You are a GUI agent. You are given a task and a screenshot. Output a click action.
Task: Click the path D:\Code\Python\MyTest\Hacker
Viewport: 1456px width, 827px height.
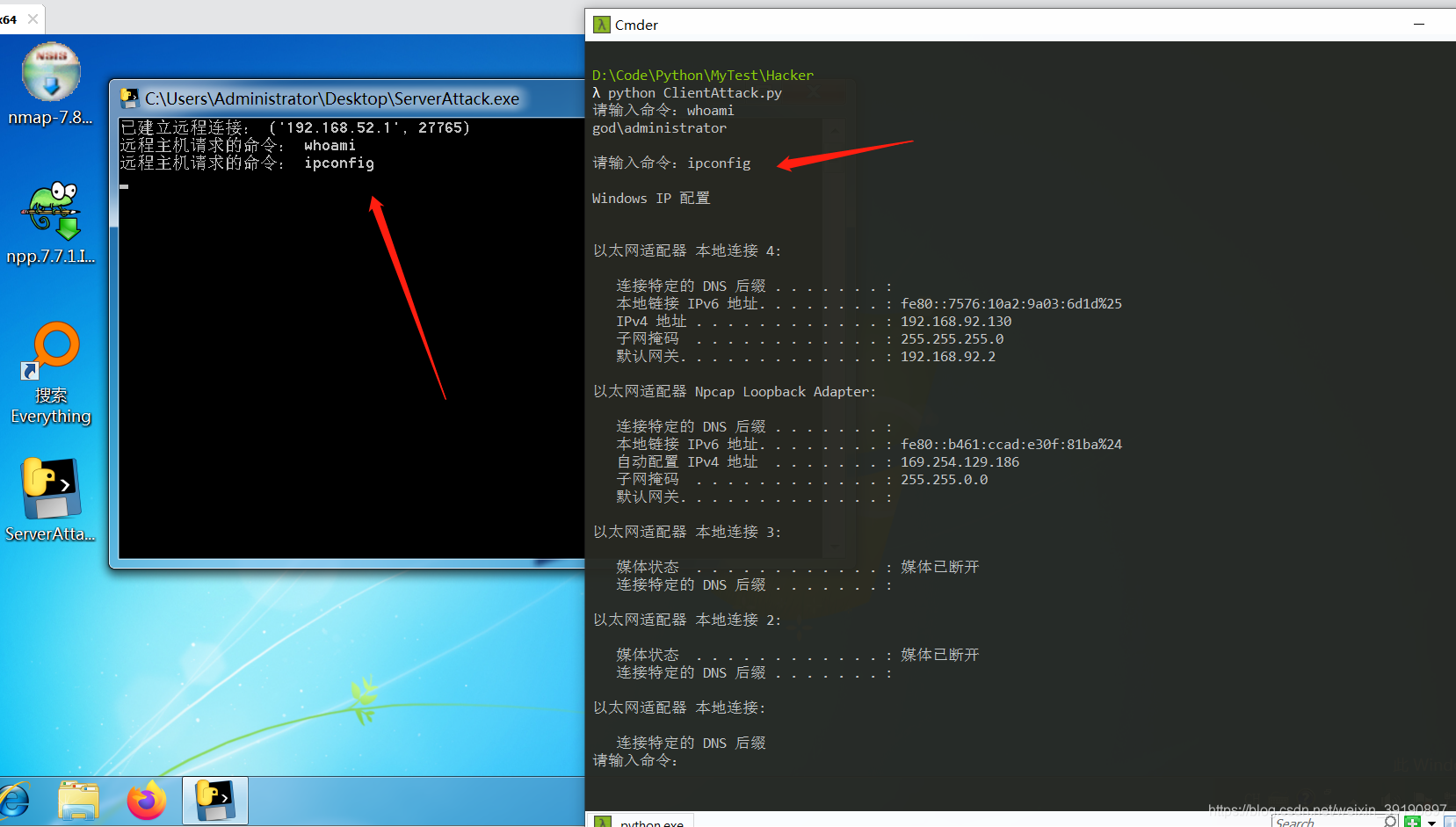[703, 76]
